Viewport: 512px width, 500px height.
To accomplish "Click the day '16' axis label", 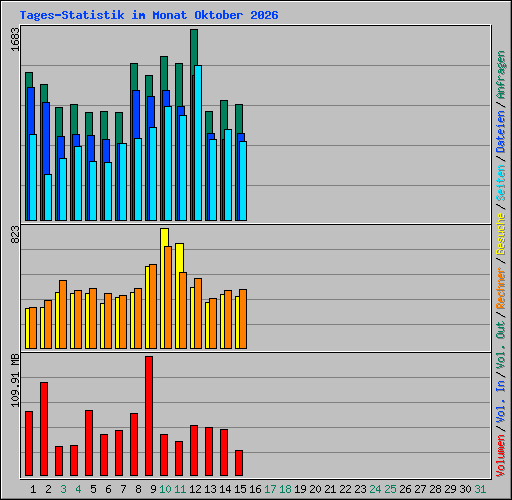I will click(255, 489).
